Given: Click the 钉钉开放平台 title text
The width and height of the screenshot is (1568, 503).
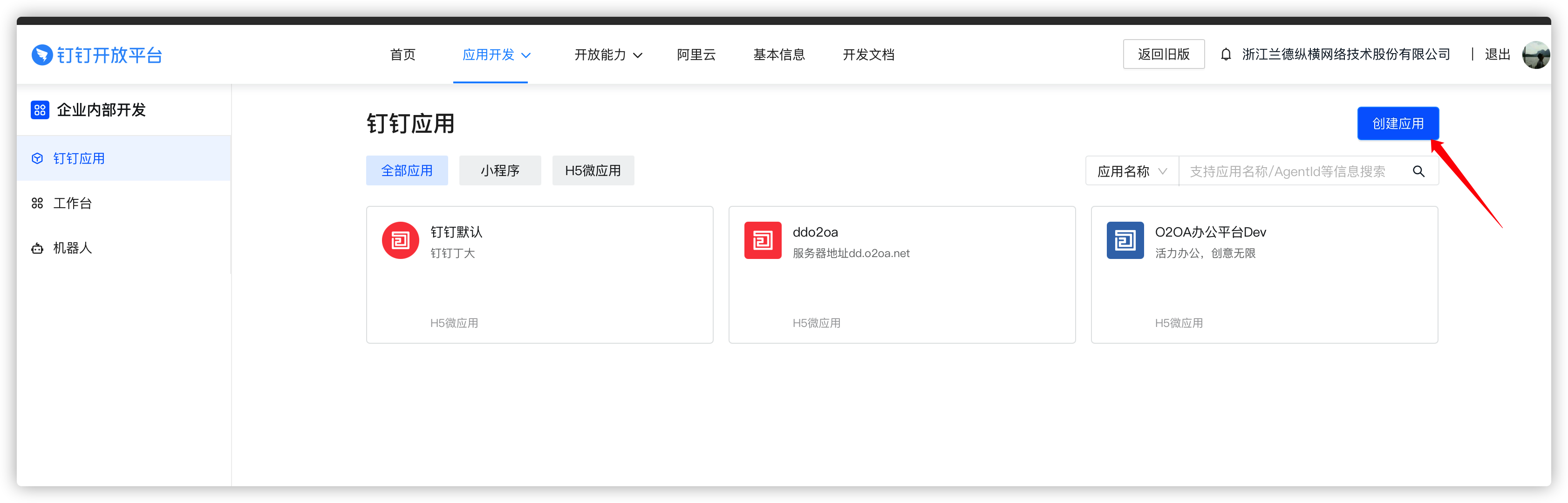Looking at the screenshot, I should pyautogui.click(x=109, y=55).
